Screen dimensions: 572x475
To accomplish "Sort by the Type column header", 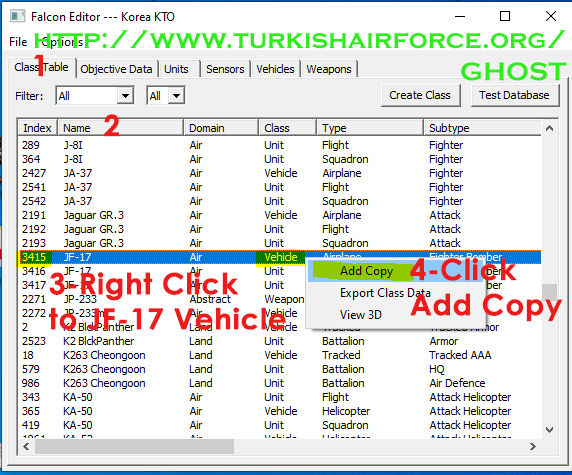I will 370,128.
